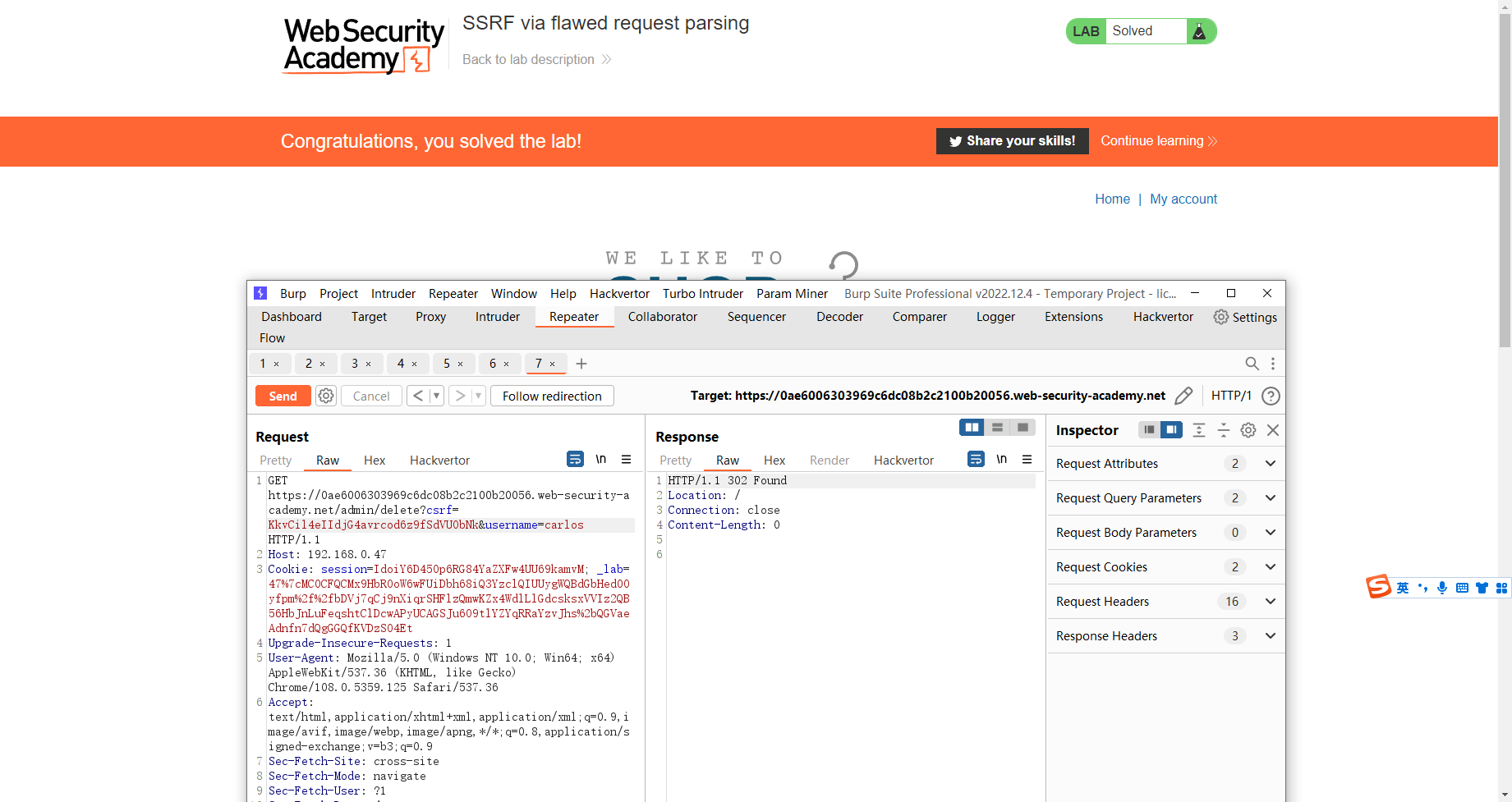Enable non-printable characters with the \n toggle

point(600,459)
